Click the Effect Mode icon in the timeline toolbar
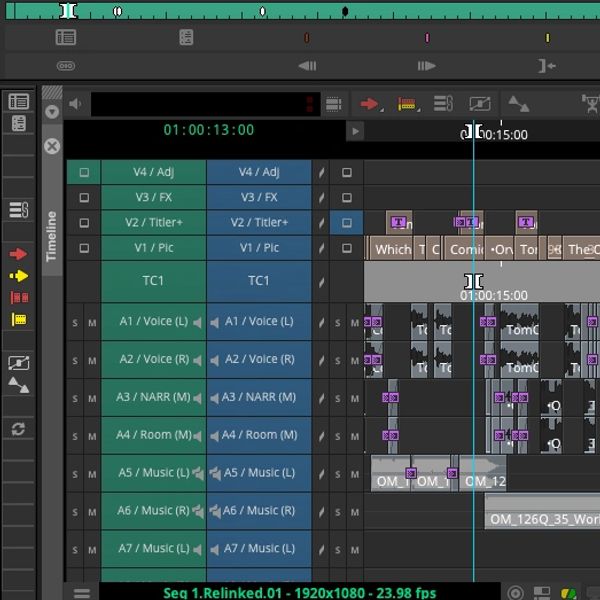Screen dimensions: 600x600 (x=333, y=104)
